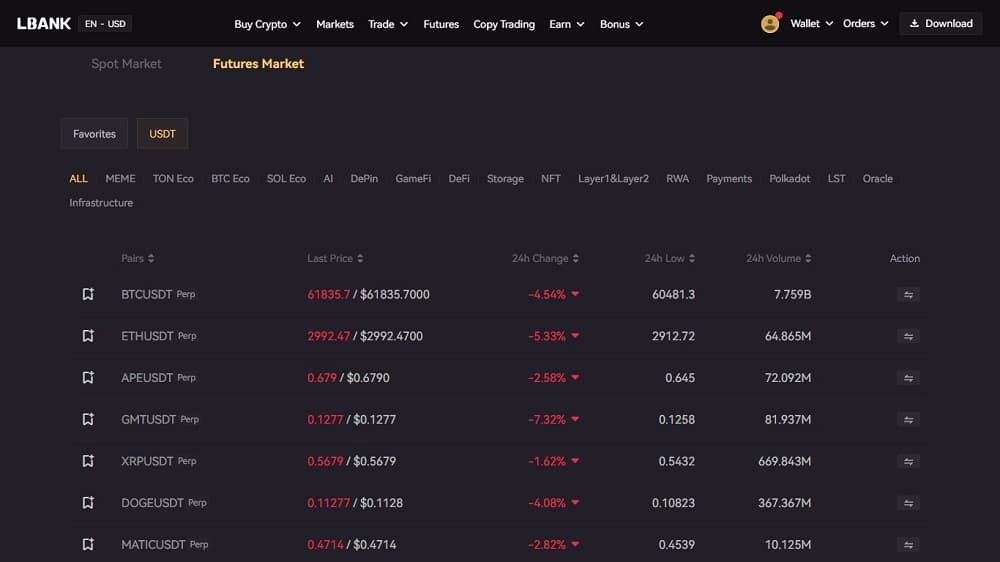
Task: Filter by GameFi category
Action: coord(413,179)
